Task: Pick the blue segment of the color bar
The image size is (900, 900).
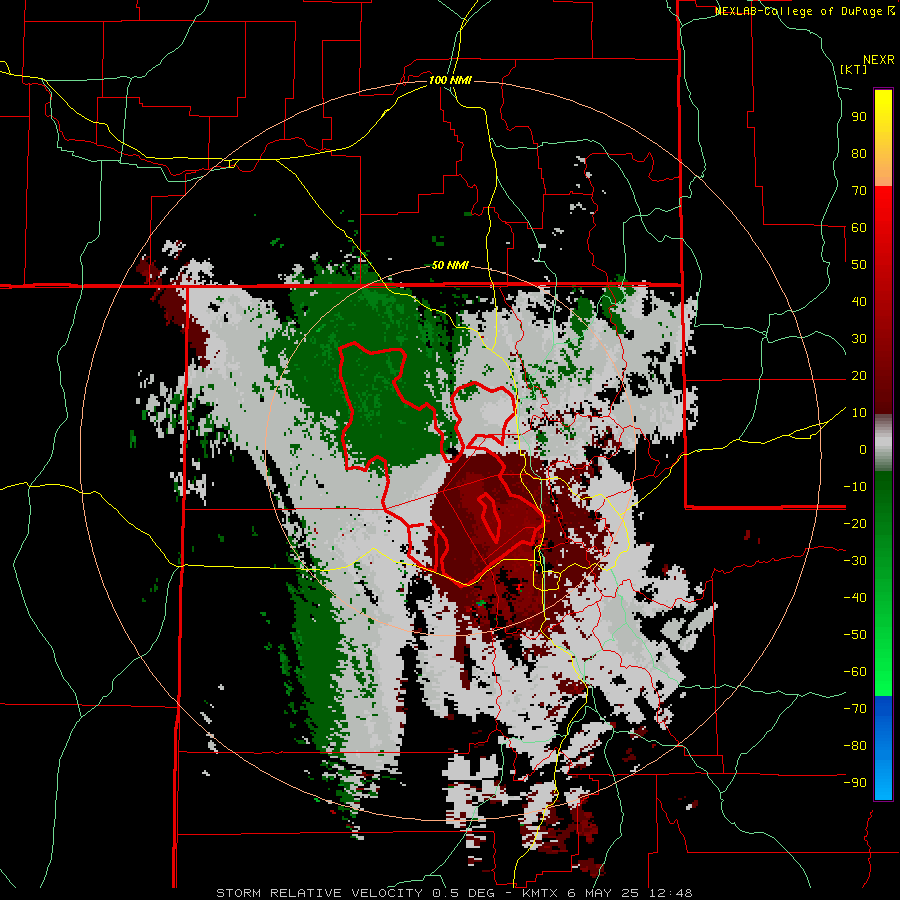Action: point(883,747)
